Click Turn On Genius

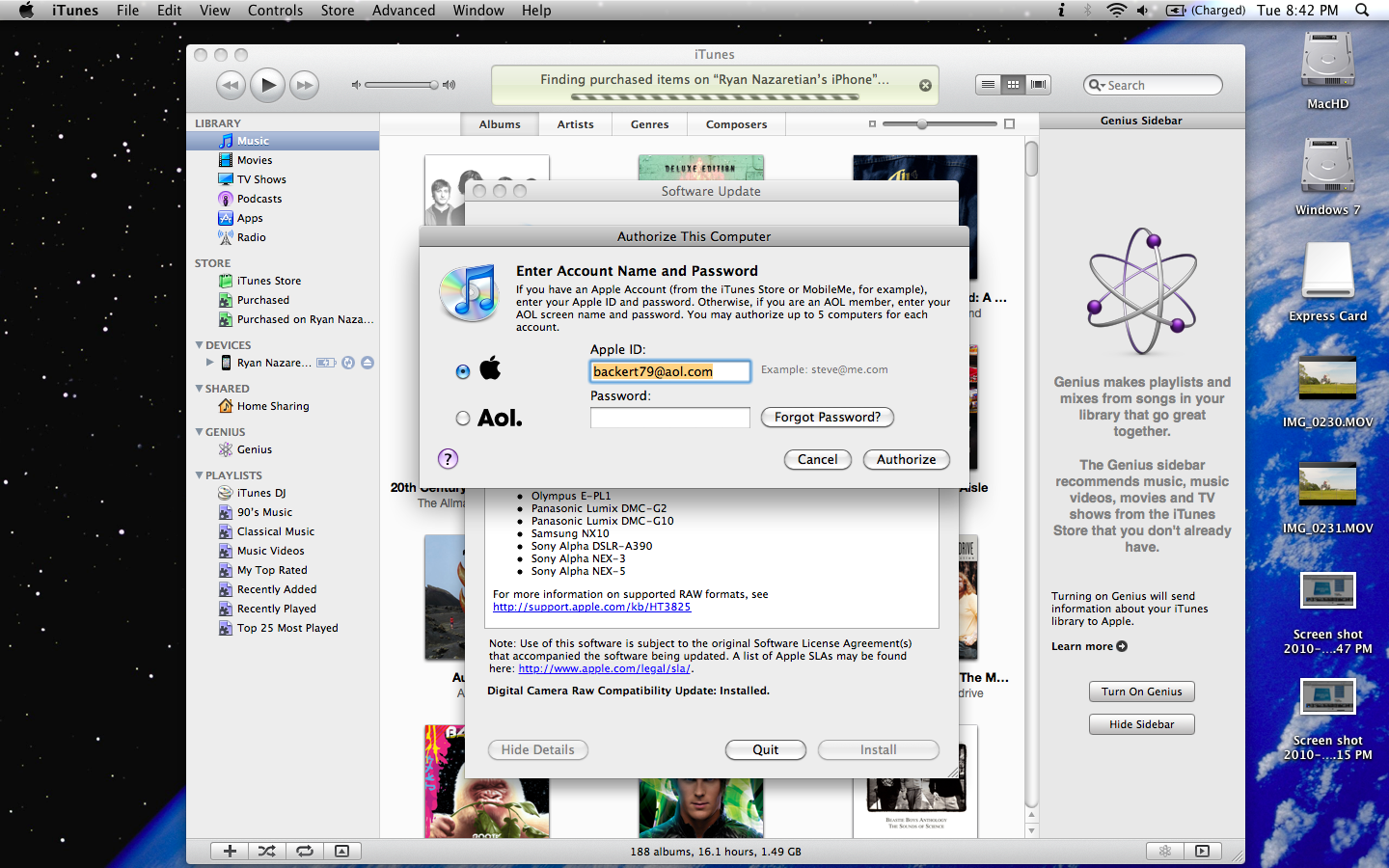pyautogui.click(x=1142, y=692)
